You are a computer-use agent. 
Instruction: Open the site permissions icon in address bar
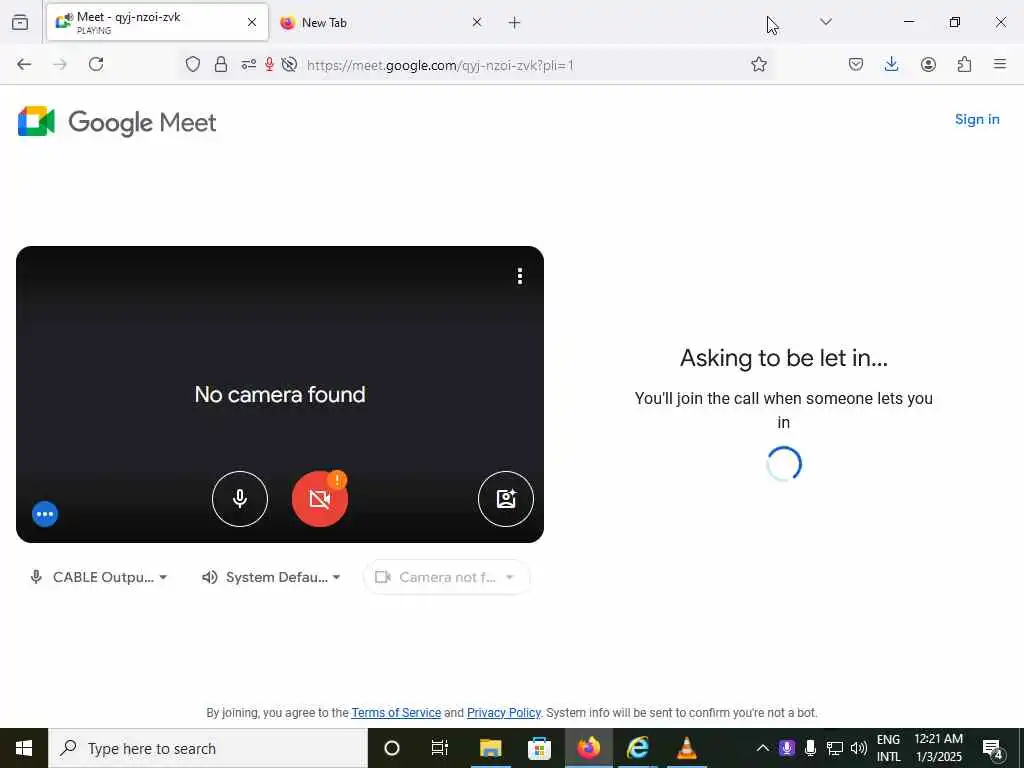[x=248, y=64]
